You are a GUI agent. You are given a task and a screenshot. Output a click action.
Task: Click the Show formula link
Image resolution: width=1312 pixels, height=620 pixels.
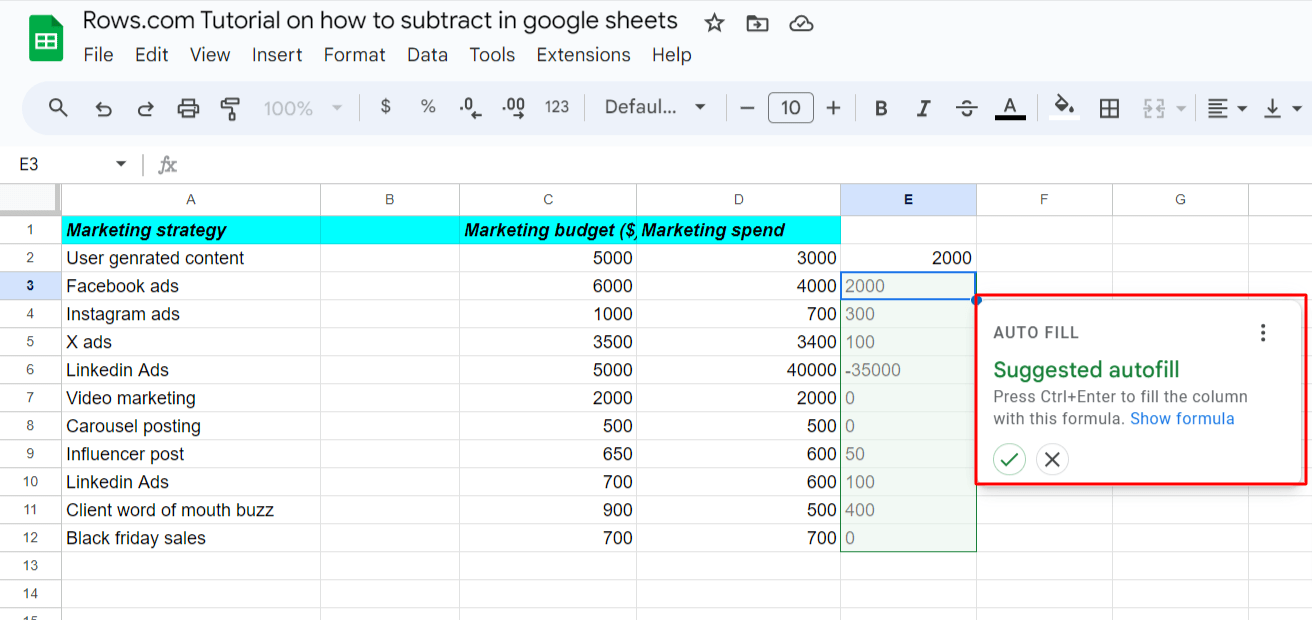1182,418
